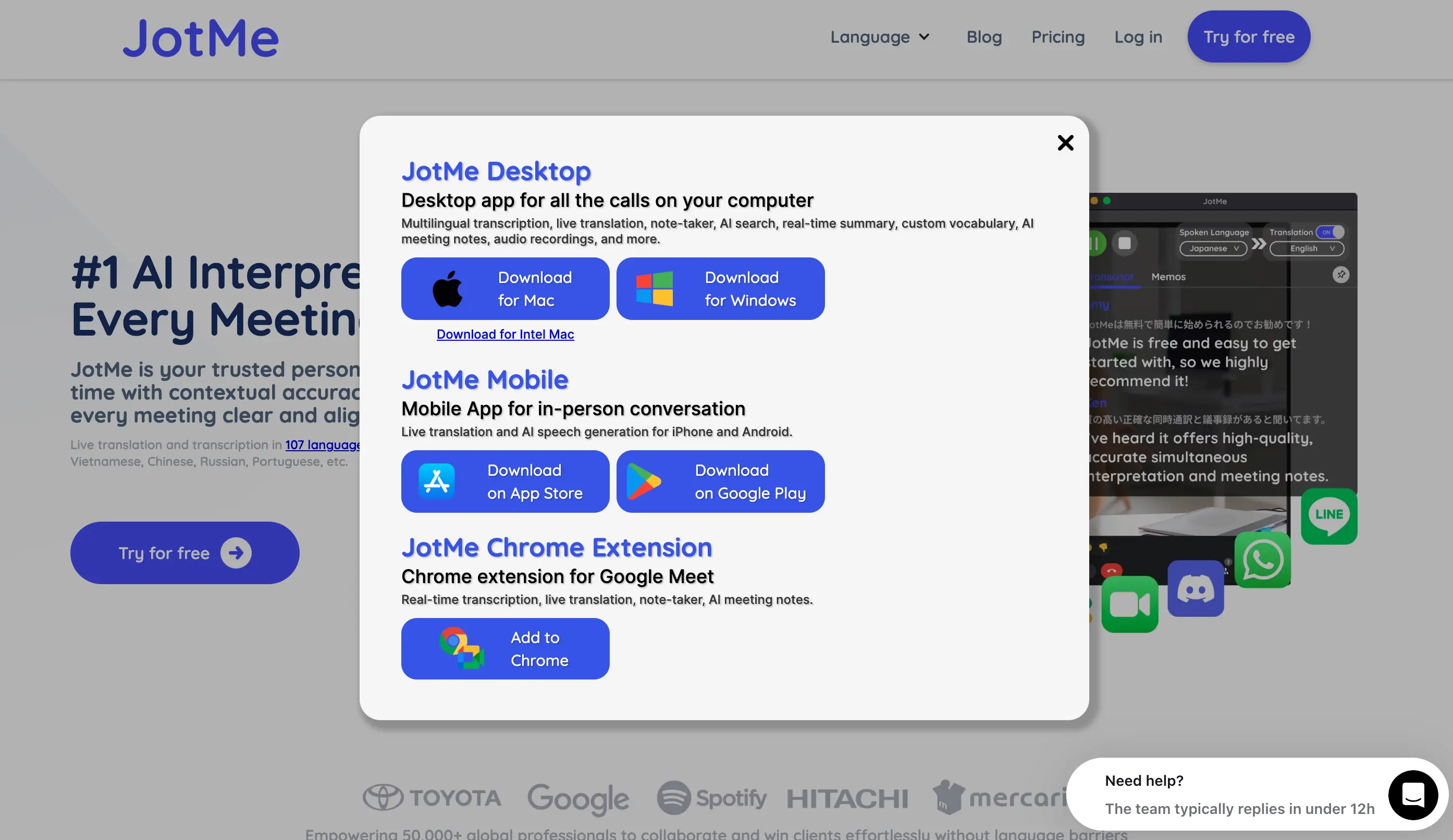Open the English translation language dropdown
This screenshot has height=840, width=1453.
pyautogui.click(x=1306, y=249)
